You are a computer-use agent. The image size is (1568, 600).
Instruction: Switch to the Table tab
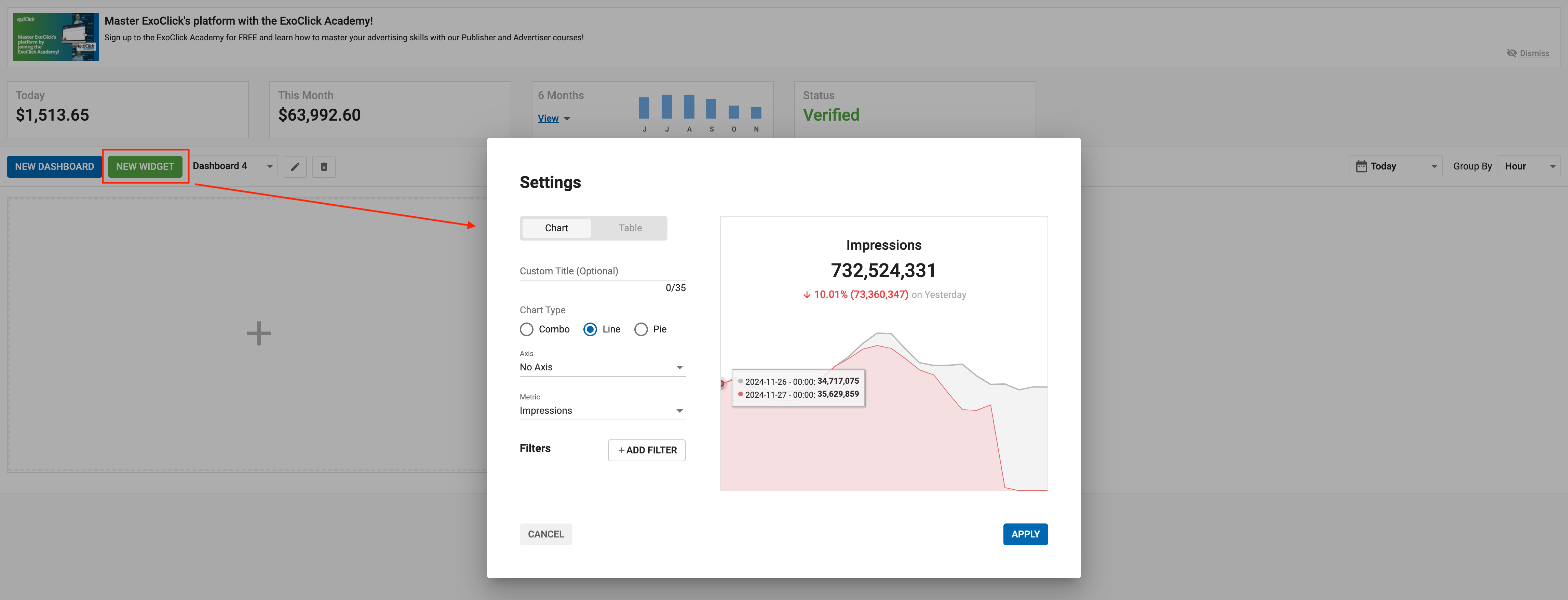[630, 228]
